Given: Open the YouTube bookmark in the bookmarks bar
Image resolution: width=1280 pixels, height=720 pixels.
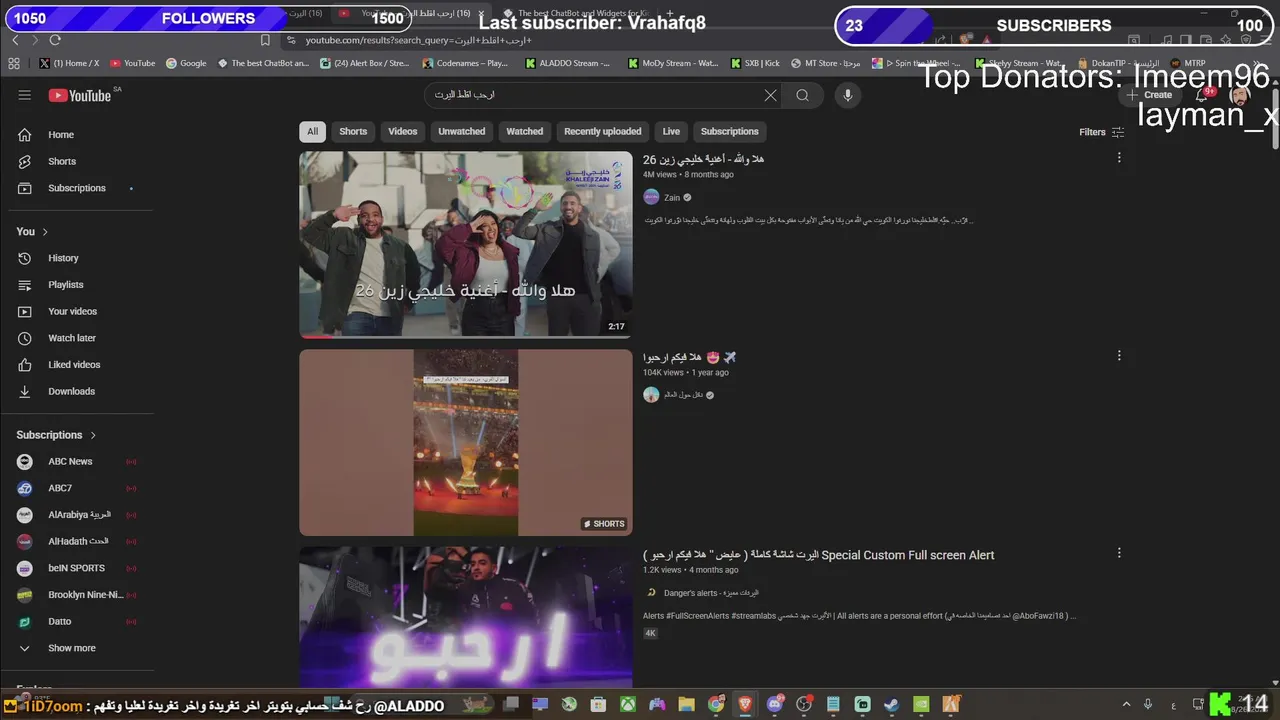Looking at the screenshot, I should pyautogui.click(x=133, y=63).
